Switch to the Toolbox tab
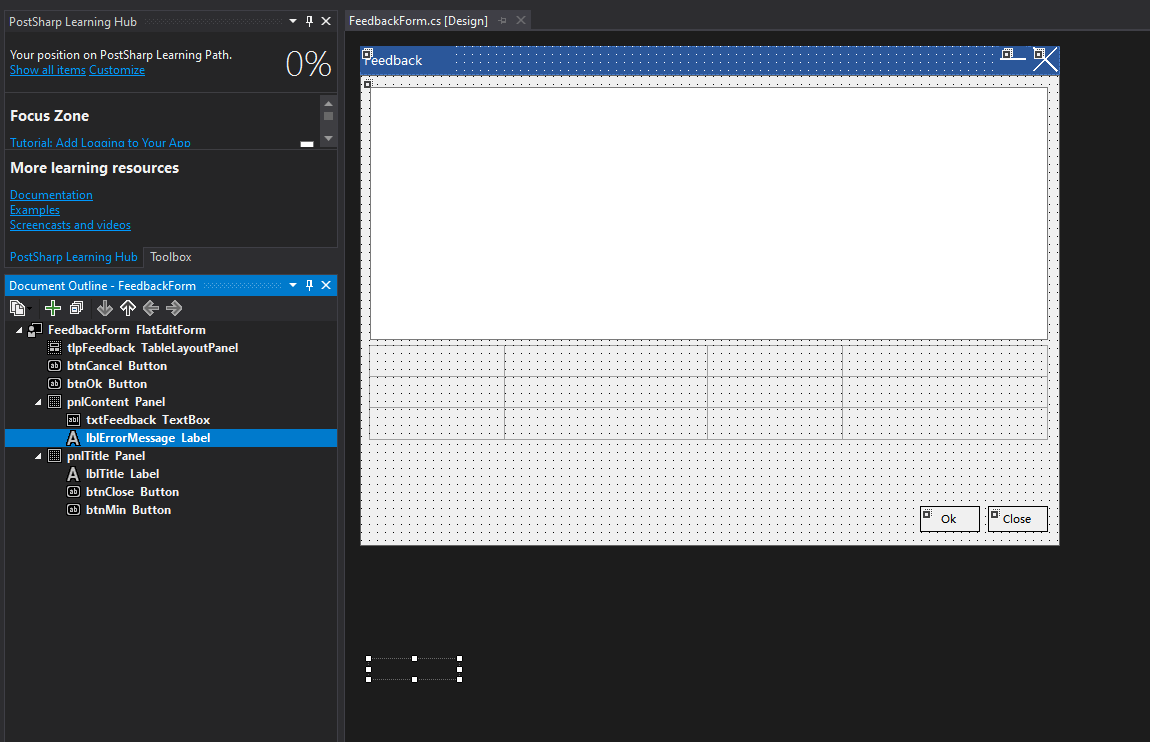Viewport: 1150px width, 742px height. (170, 257)
